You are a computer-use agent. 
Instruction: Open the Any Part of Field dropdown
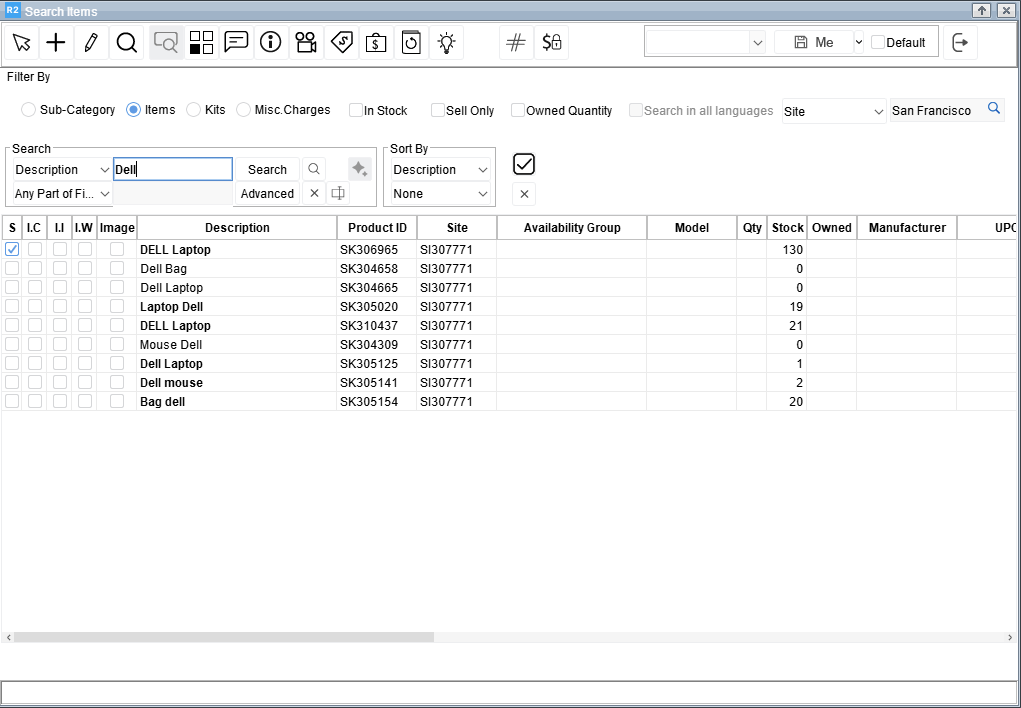click(x=62, y=194)
